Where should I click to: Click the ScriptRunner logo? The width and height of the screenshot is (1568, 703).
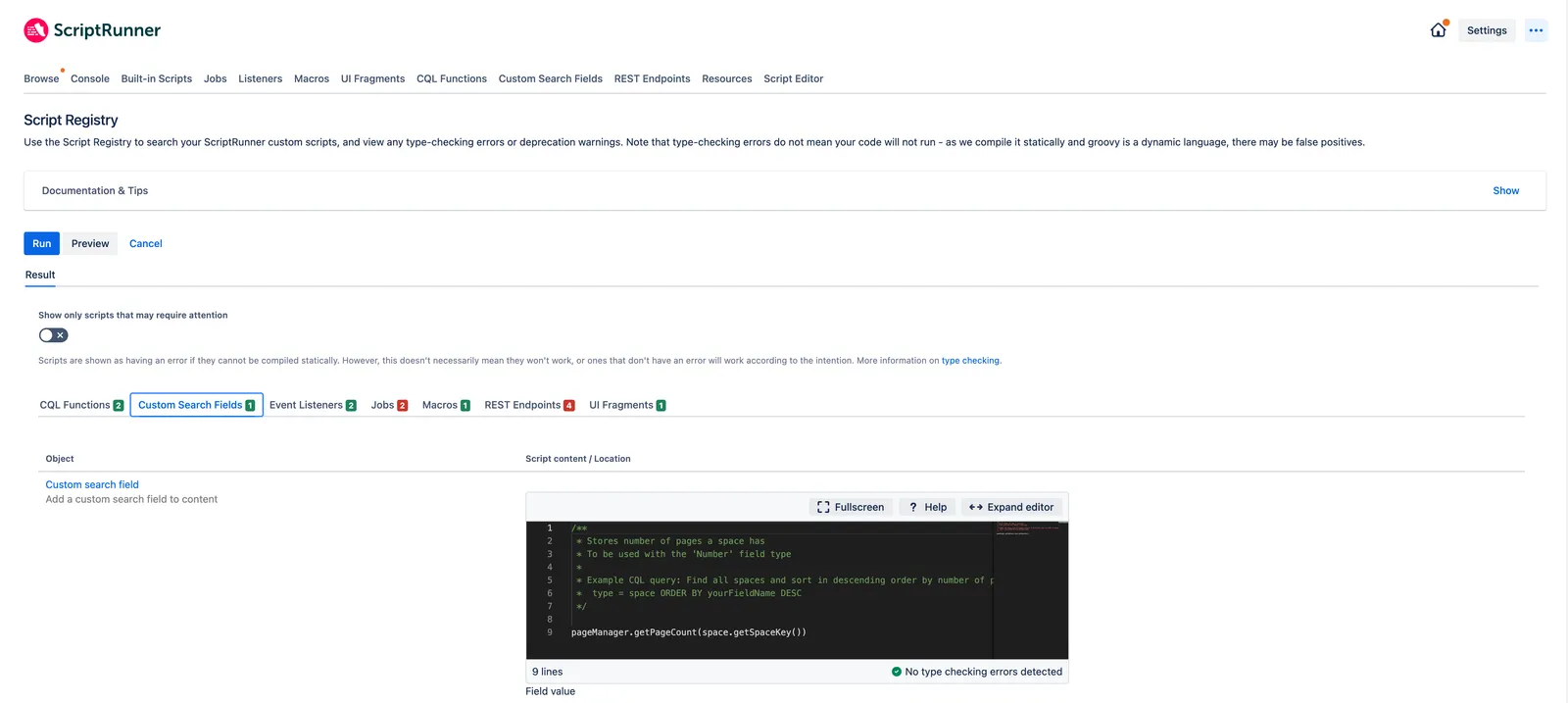92,30
